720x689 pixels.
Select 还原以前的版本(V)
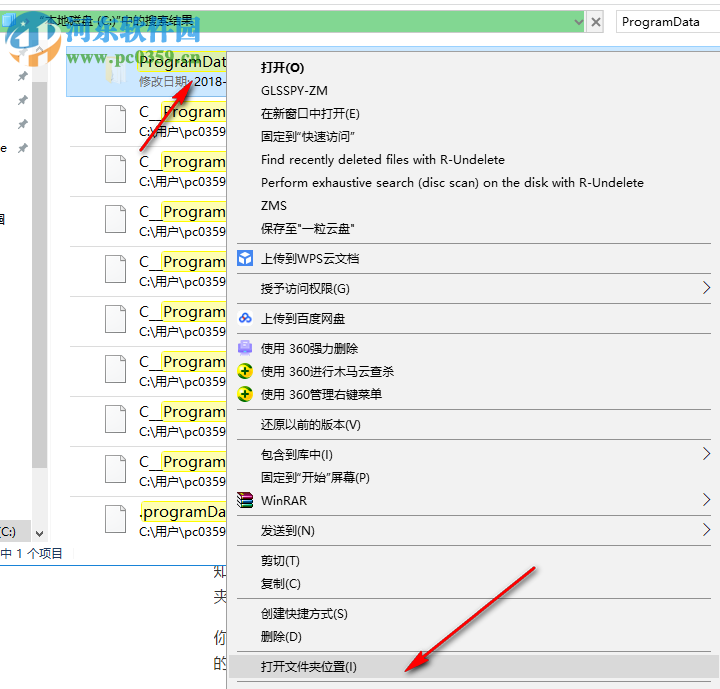(310, 424)
